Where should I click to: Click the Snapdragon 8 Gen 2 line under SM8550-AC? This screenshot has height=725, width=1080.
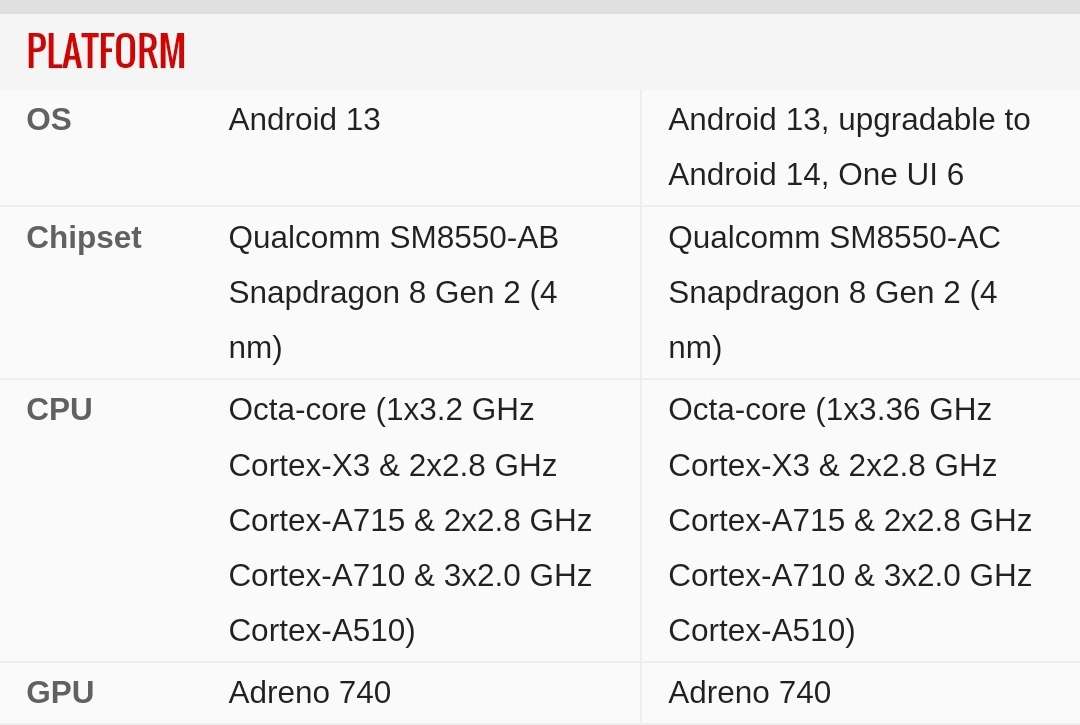point(832,293)
